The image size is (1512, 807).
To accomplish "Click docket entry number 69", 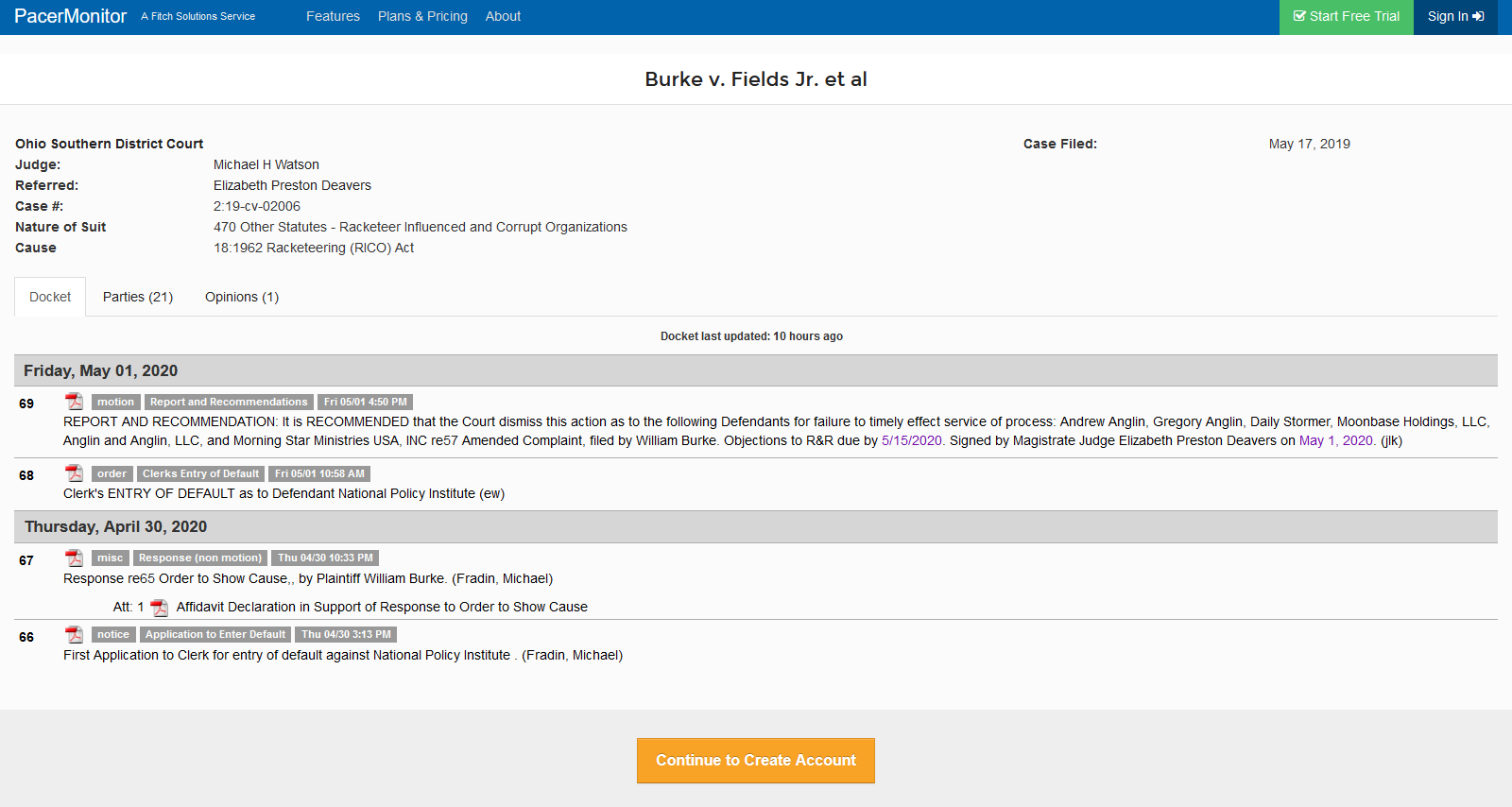I will 26,403.
